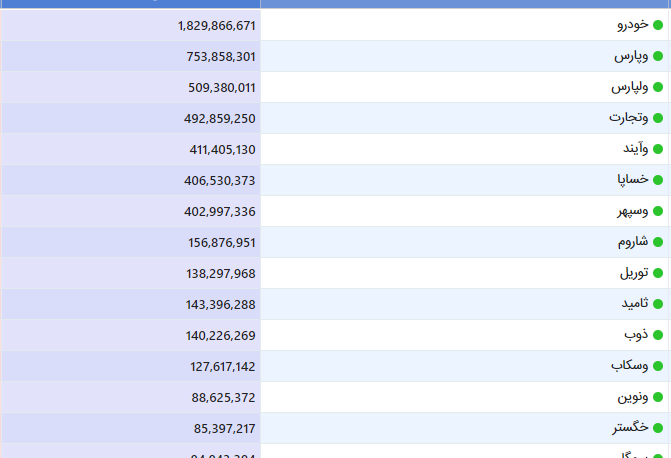The image size is (671, 458).
Task: Select the green indicator for وتجارت
Action: pos(658,118)
